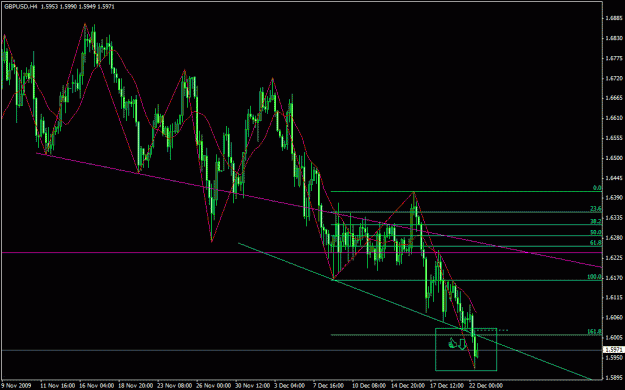
Task: Click the 17 Dec 12:00 time label
Action: [446, 386]
